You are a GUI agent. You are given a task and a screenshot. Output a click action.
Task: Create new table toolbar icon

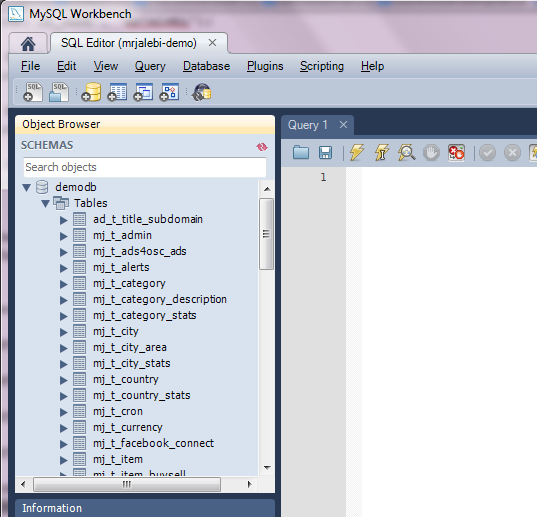click(117, 92)
